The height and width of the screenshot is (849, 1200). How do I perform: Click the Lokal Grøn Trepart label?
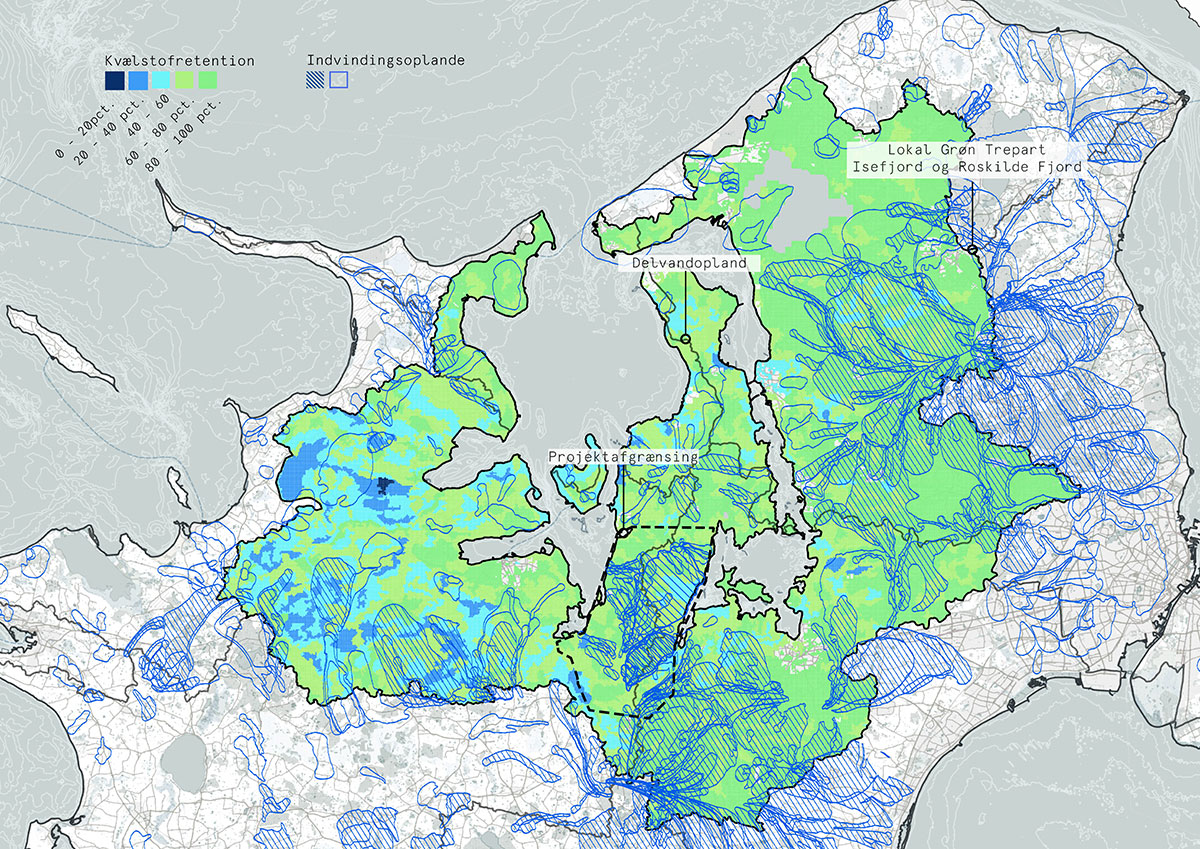(961, 149)
